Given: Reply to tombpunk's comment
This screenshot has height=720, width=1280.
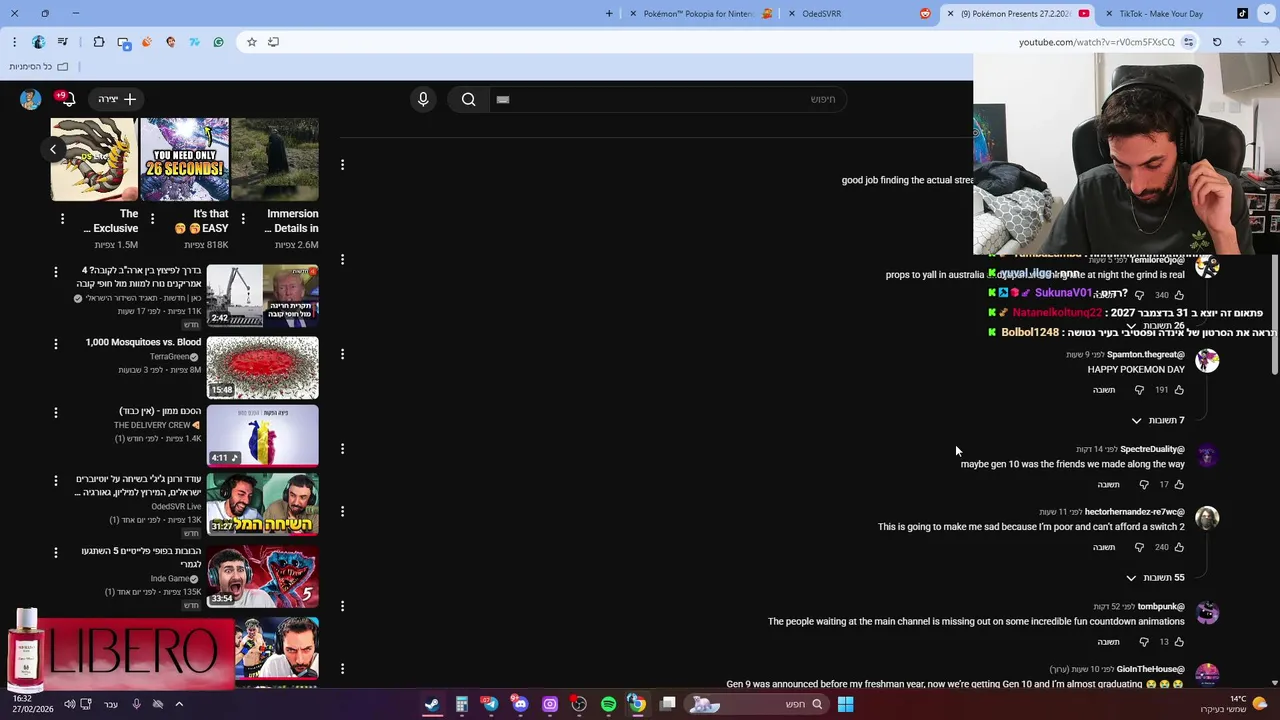Looking at the screenshot, I should pos(1109,642).
